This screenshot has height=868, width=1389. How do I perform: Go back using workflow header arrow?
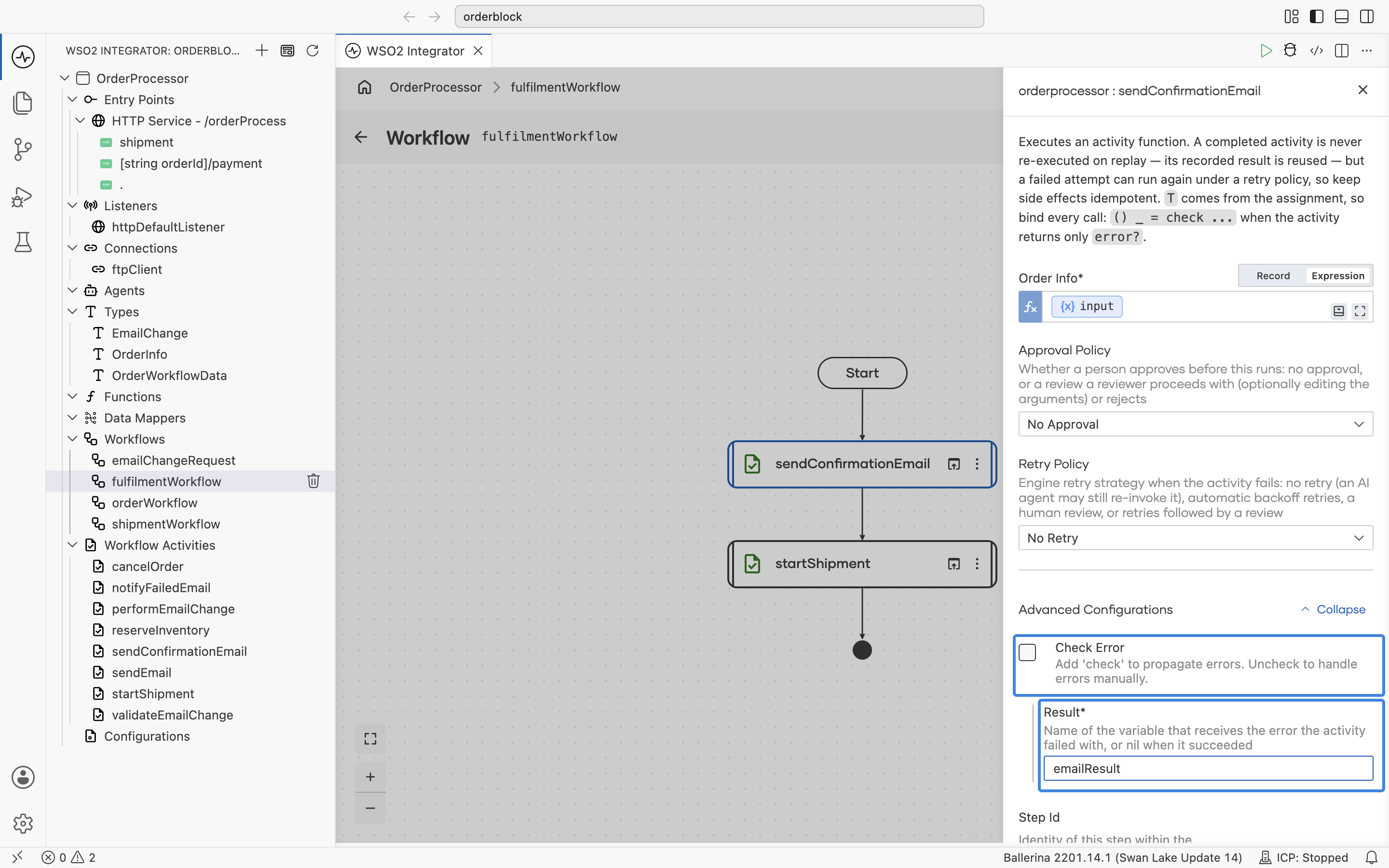[360, 137]
